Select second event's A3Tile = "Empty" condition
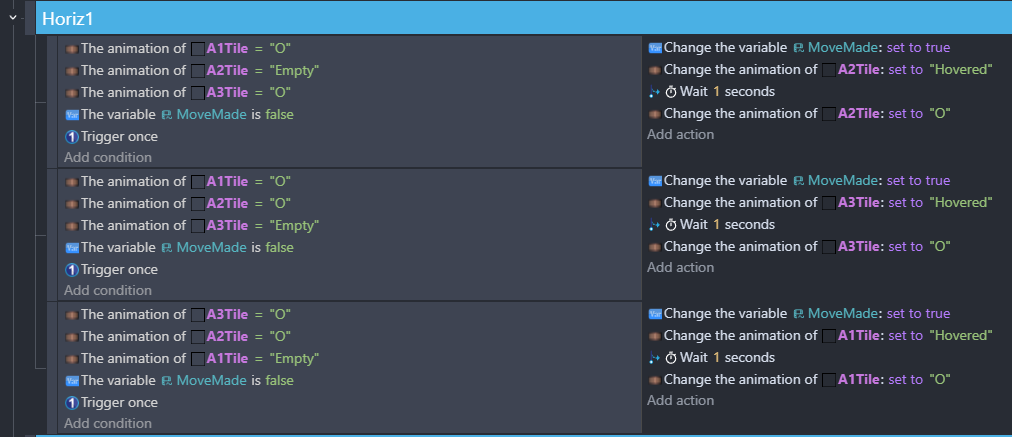Viewport: 1012px width, 437px height. 192,225
